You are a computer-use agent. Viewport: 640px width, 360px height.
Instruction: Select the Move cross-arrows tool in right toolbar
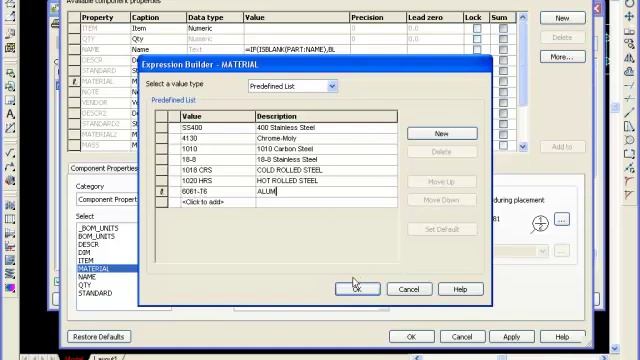pos(629,16)
